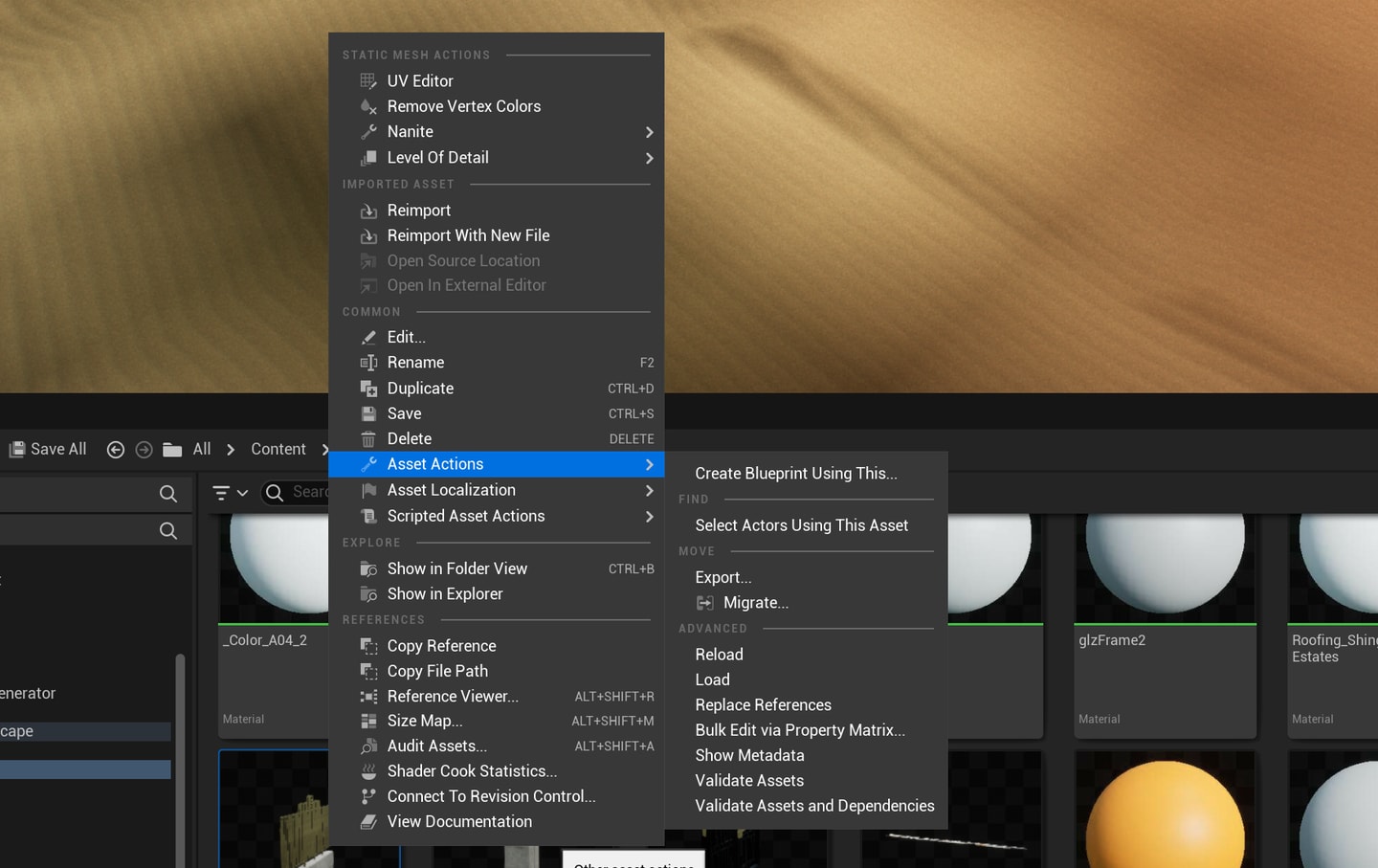Viewport: 1378px width, 868px height.
Task: Choose Export from the submenu
Action: pyautogui.click(x=723, y=578)
